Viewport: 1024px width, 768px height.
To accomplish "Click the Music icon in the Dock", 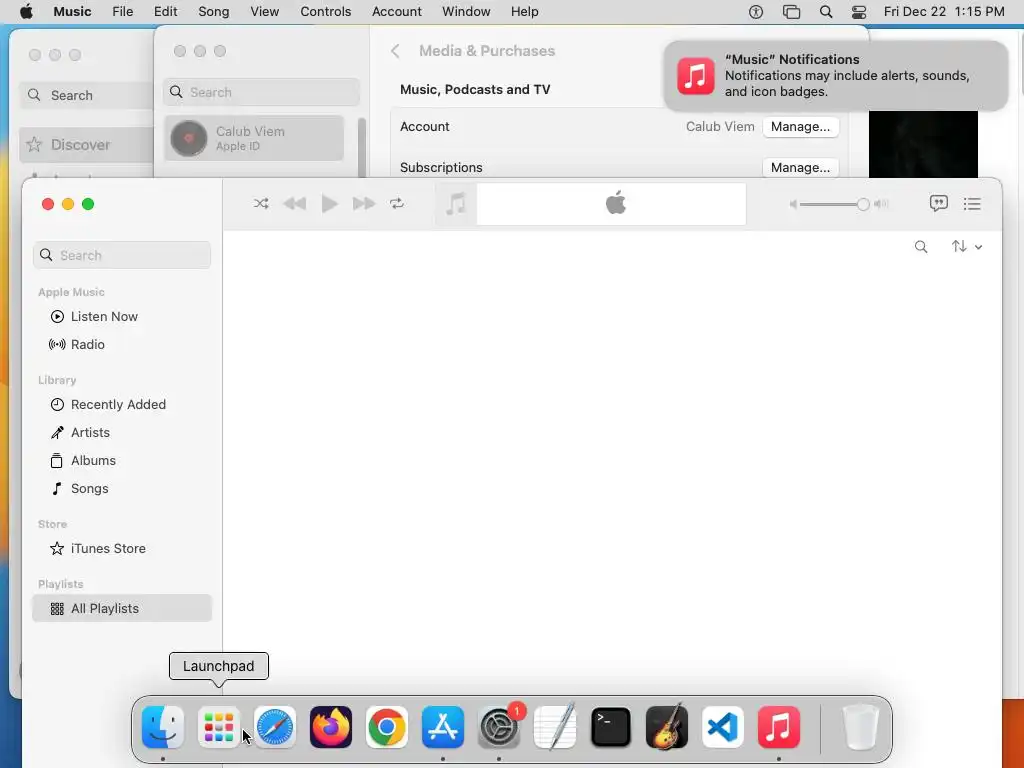I will tap(779, 727).
